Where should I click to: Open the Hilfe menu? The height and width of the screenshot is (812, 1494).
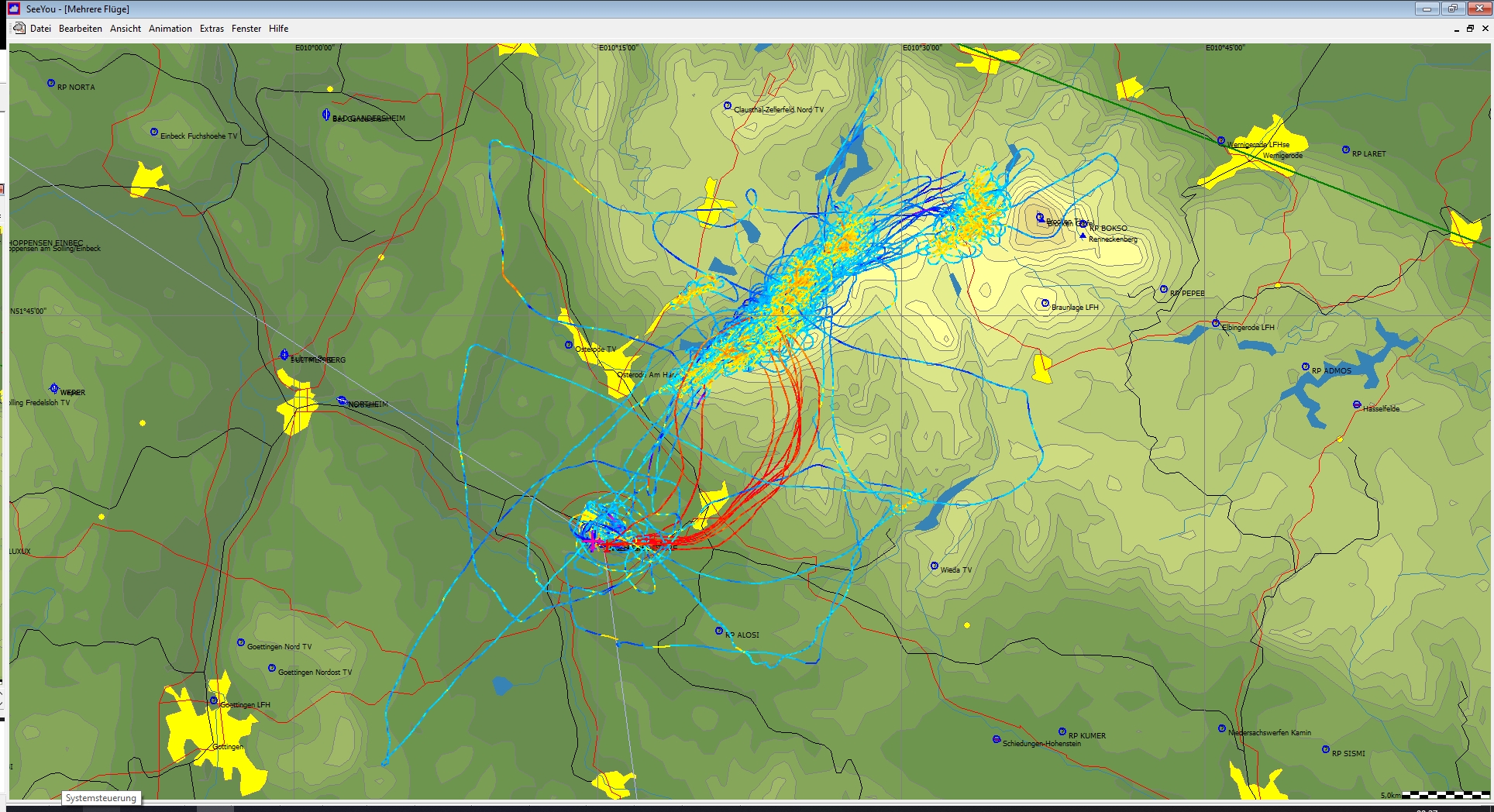(279, 29)
